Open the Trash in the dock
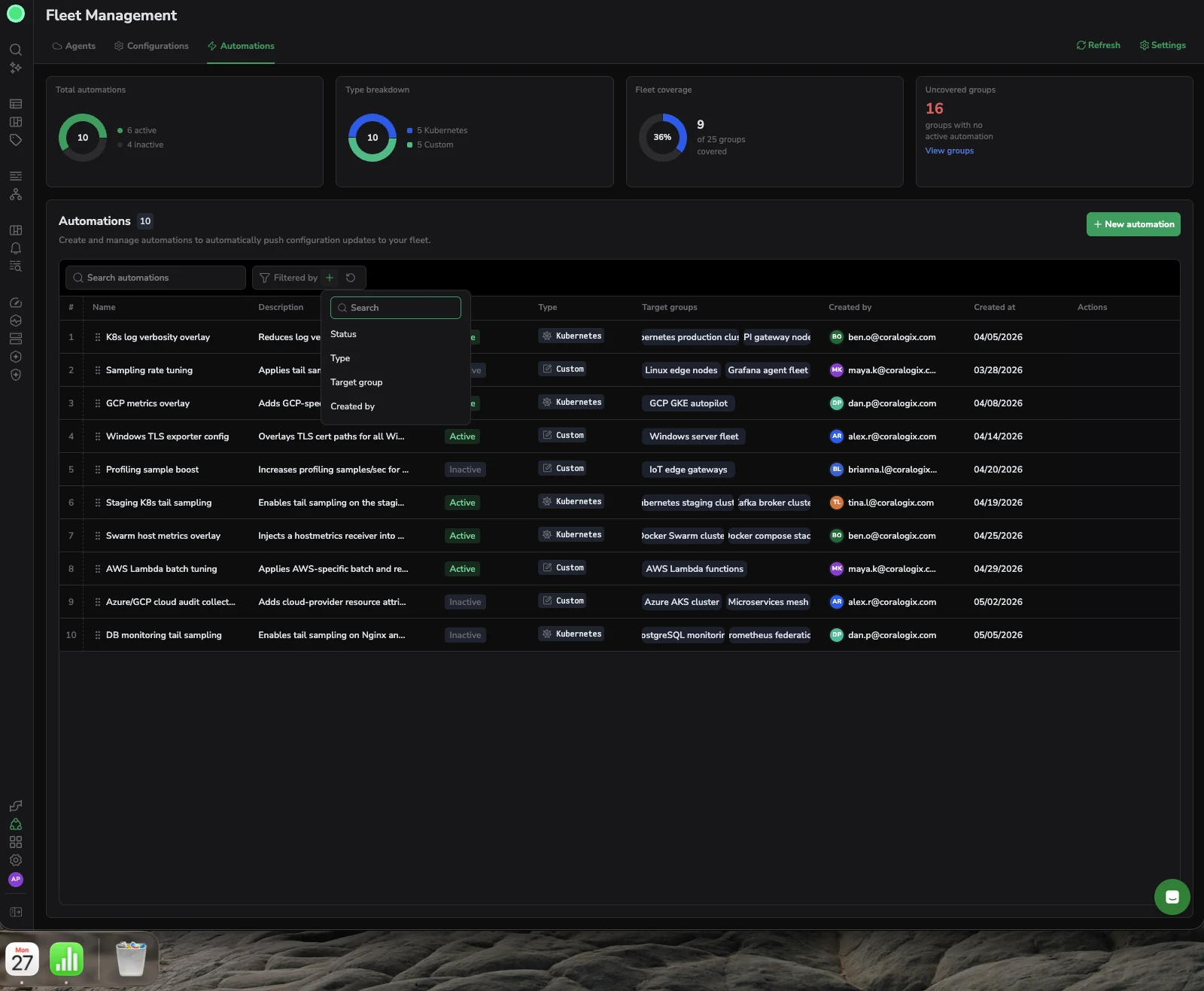Image resolution: width=1204 pixels, height=991 pixels. 131,959
